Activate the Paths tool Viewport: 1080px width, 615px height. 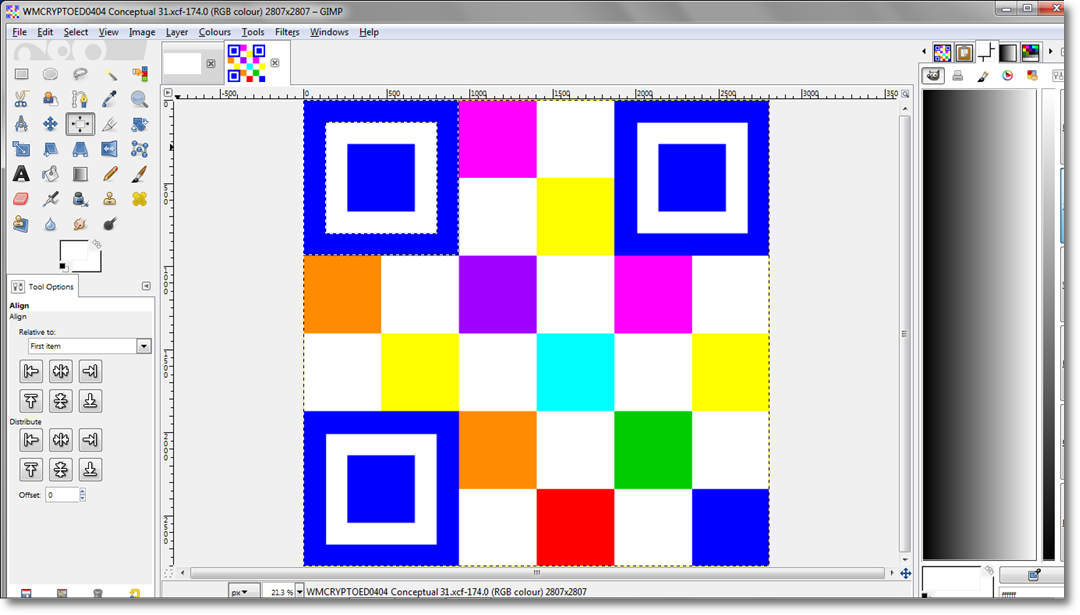80,99
